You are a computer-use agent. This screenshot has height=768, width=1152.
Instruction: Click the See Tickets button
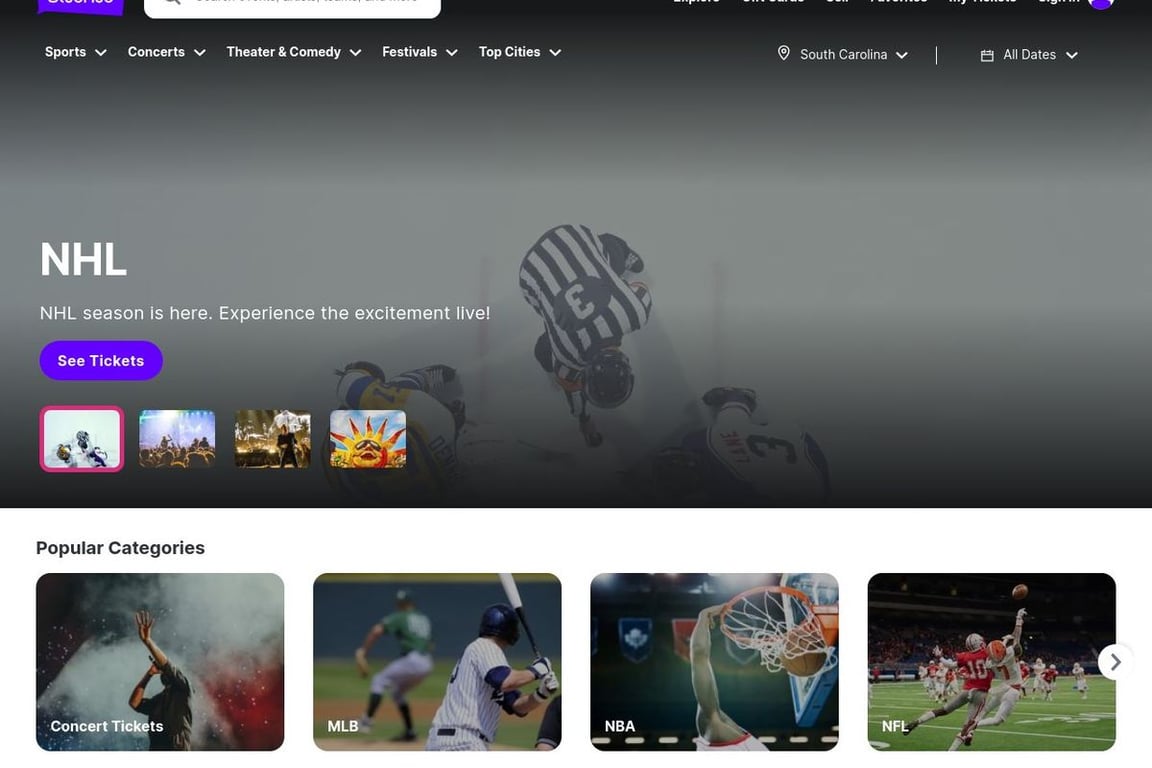pos(101,360)
